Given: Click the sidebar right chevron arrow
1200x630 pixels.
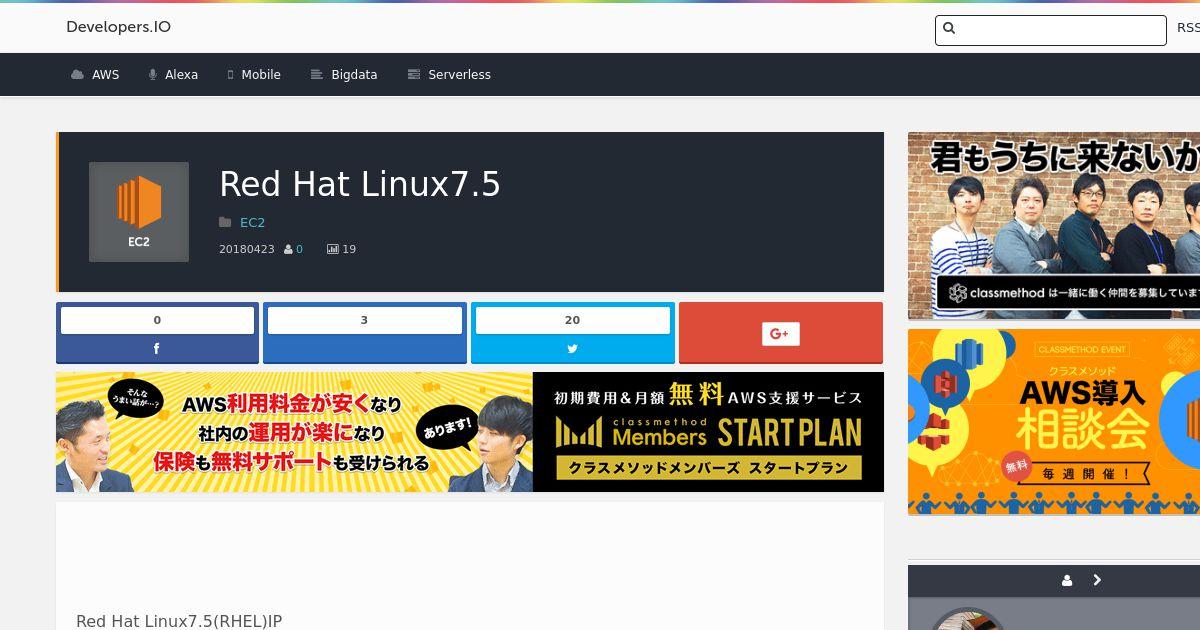Looking at the screenshot, I should 1097,580.
